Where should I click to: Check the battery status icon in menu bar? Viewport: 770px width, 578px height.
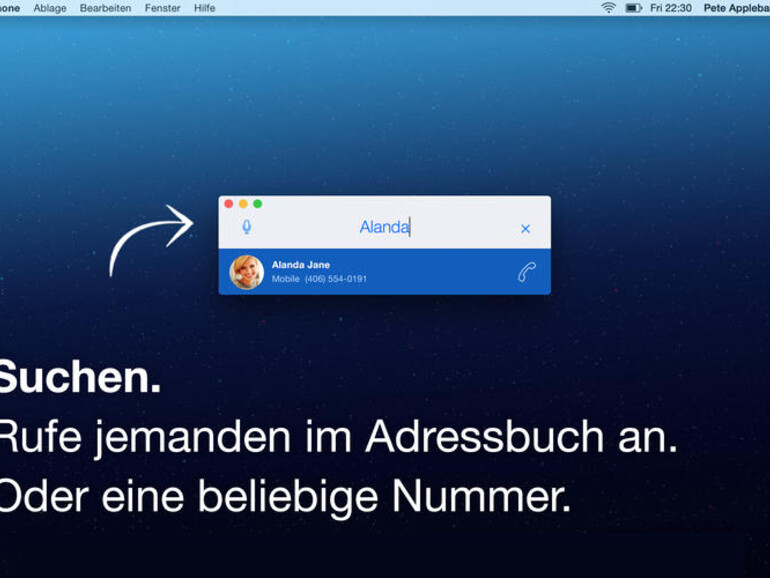[x=633, y=8]
